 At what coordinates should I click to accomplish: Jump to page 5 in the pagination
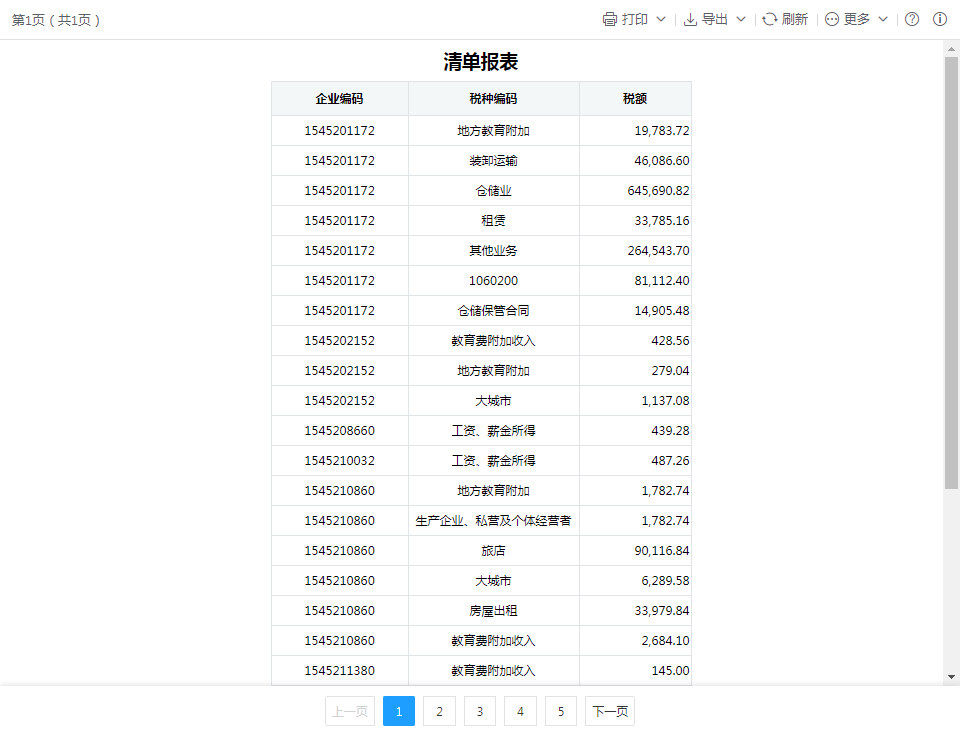(x=561, y=711)
